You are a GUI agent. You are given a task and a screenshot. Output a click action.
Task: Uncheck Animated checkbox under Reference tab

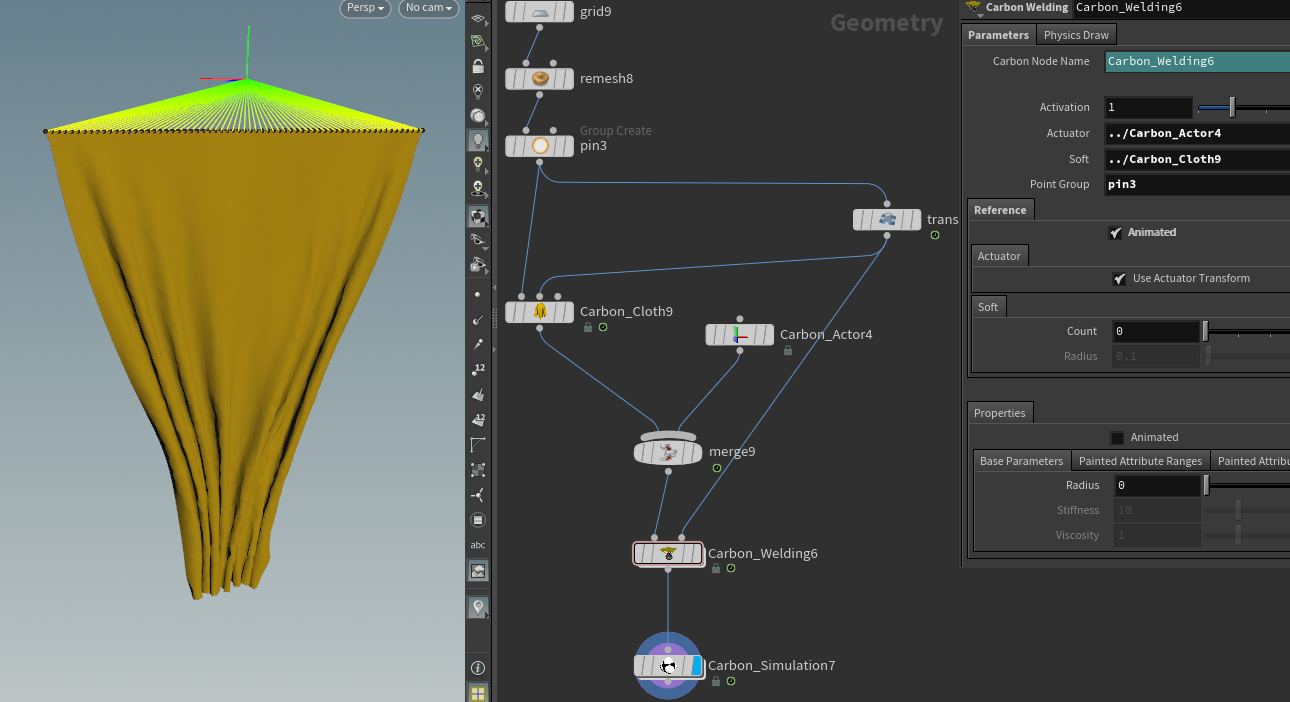(1115, 232)
